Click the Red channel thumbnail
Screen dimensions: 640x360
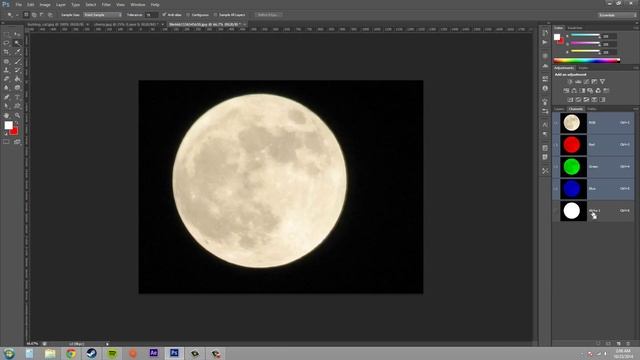click(573, 144)
